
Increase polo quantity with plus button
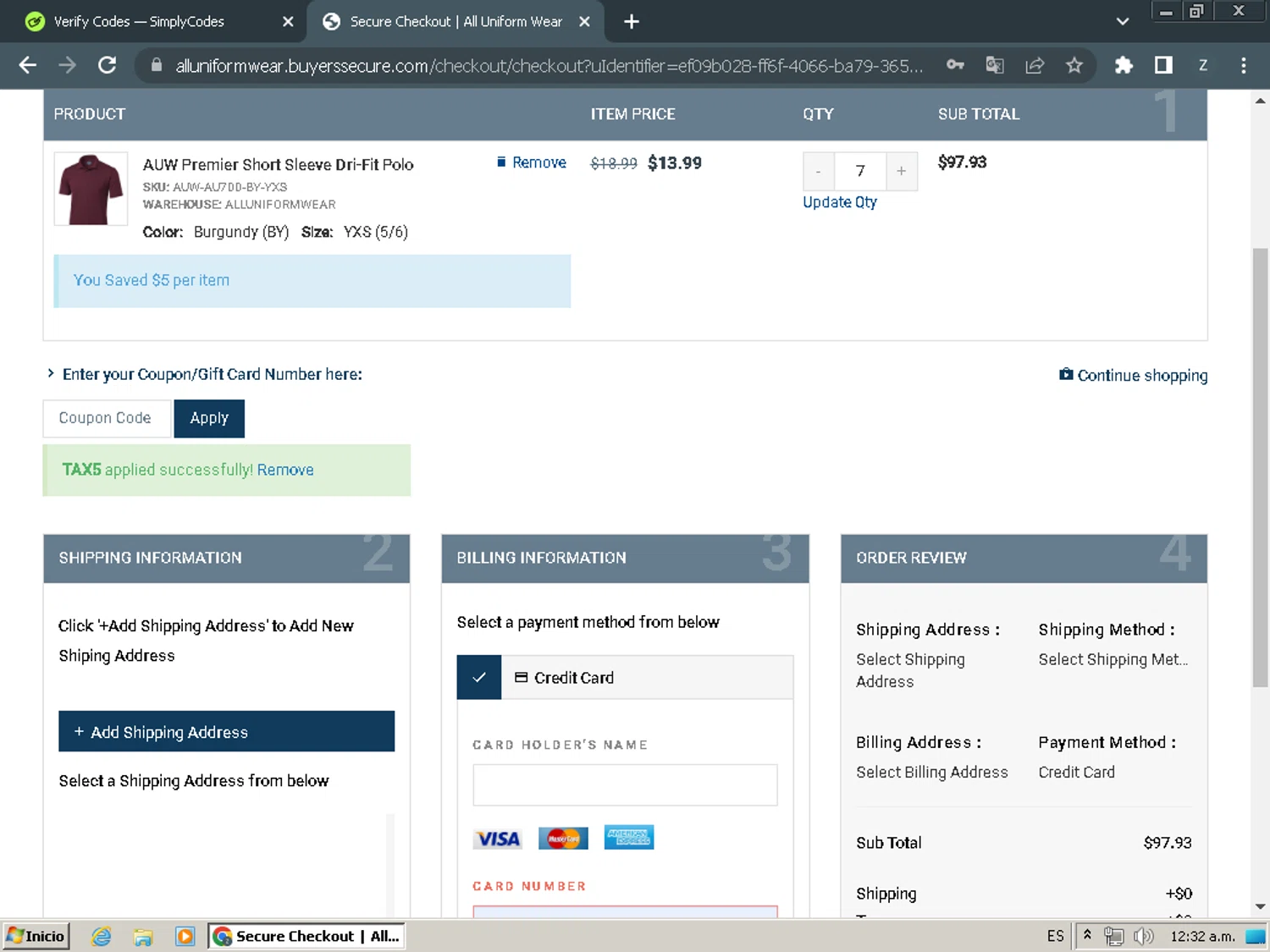pos(901,172)
